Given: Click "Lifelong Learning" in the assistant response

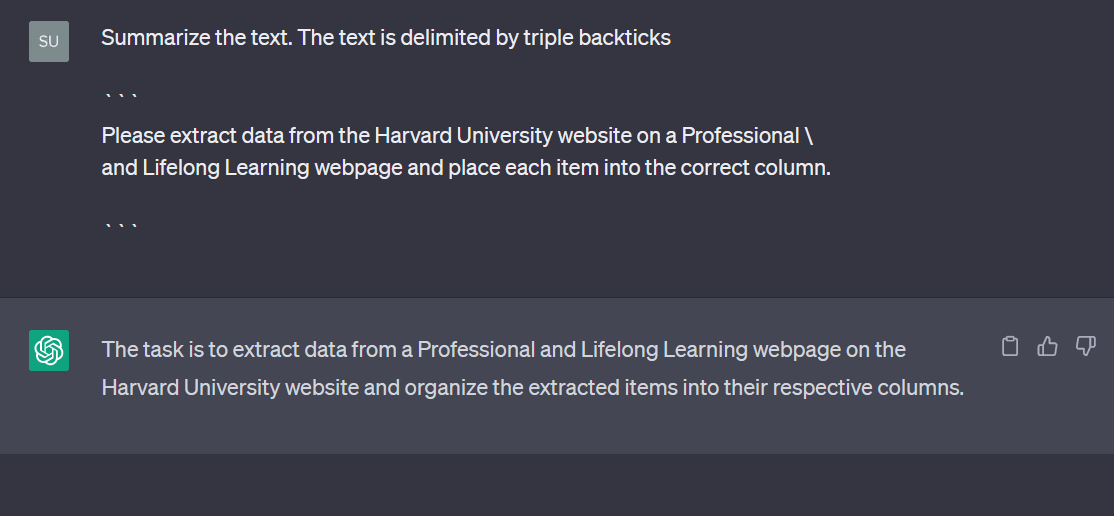Looking at the screenshot, I should pos(663,350).
